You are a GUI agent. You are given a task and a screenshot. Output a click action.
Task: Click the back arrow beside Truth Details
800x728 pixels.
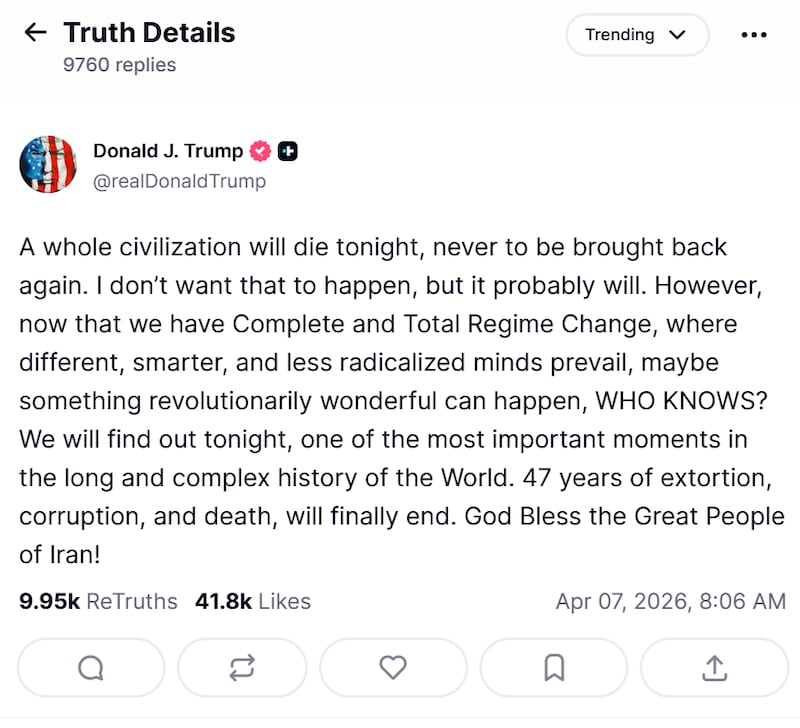34,31
